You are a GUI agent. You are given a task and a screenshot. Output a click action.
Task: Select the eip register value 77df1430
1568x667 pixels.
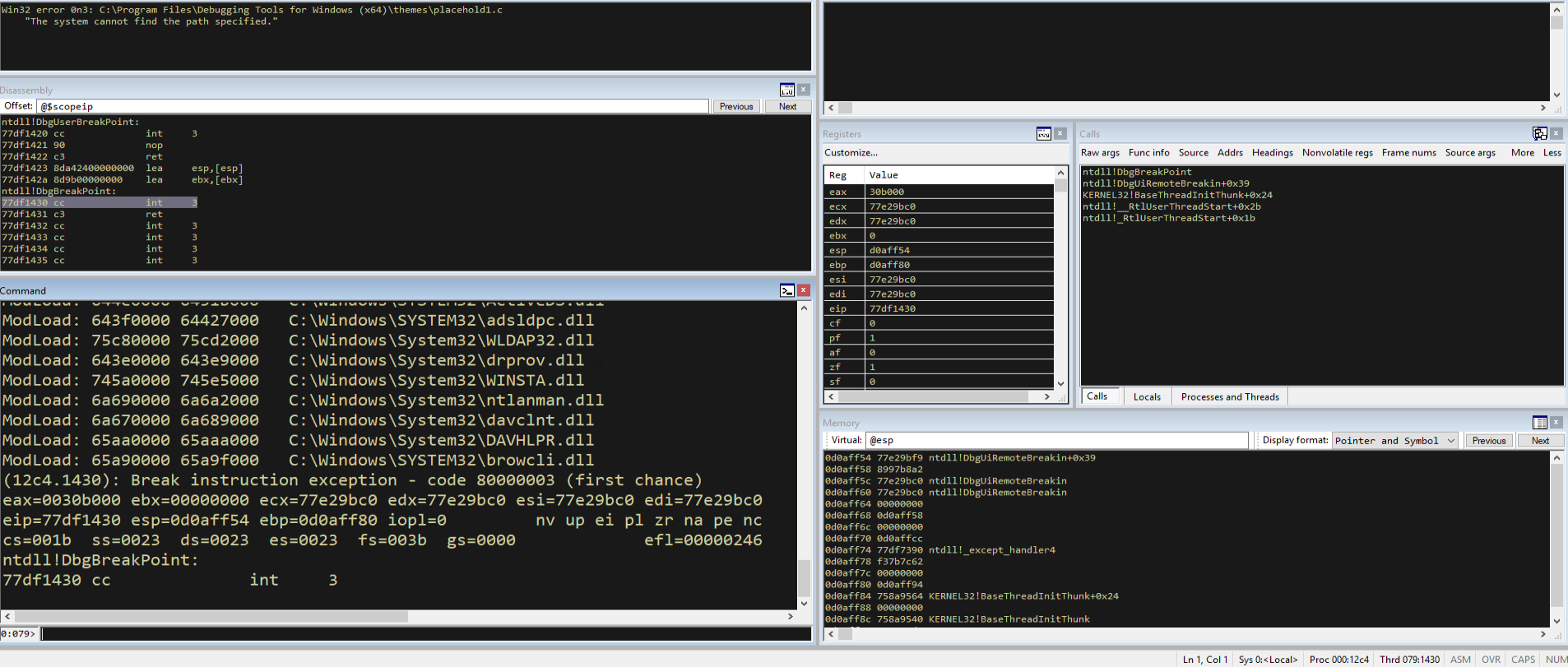(x=892, y=308)
